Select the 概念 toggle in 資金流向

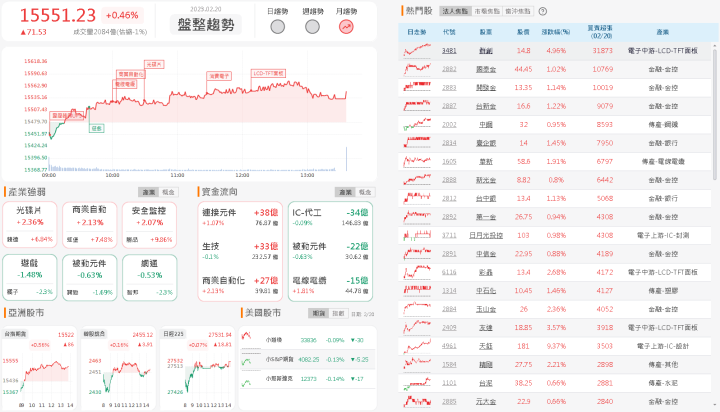click(365, 192)
